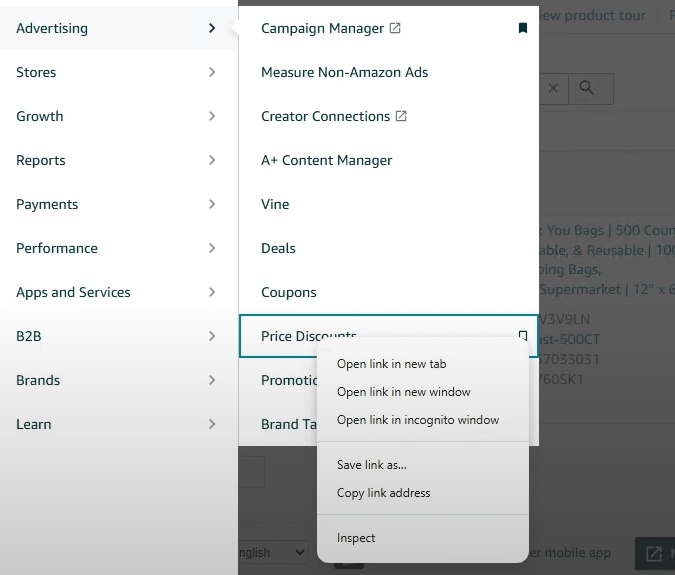Select 'Copy link address' from context menu
Screen dimensions: 675x575
tap(383, 493)
